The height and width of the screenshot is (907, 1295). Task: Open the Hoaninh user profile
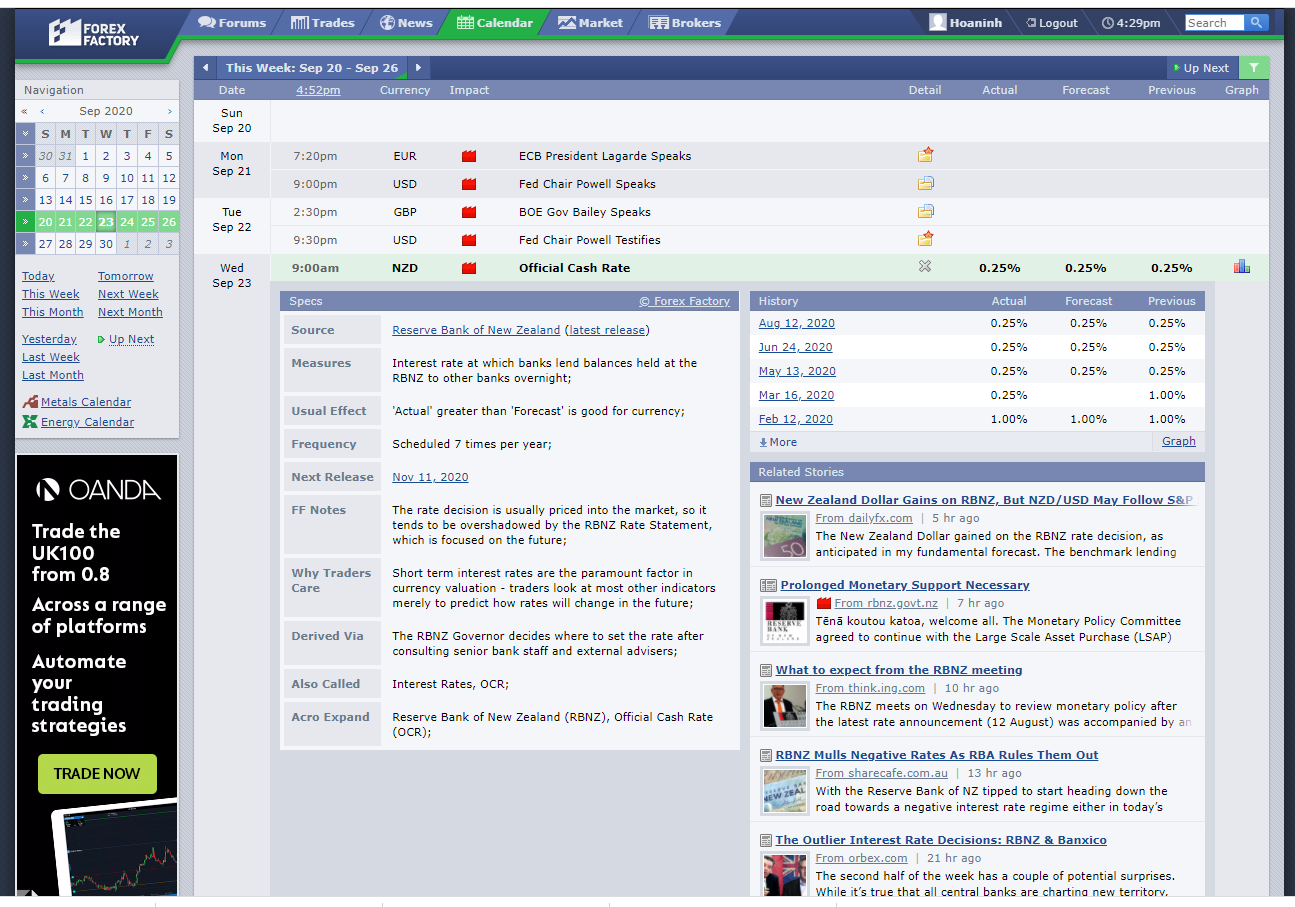click(x=965, y=22)
